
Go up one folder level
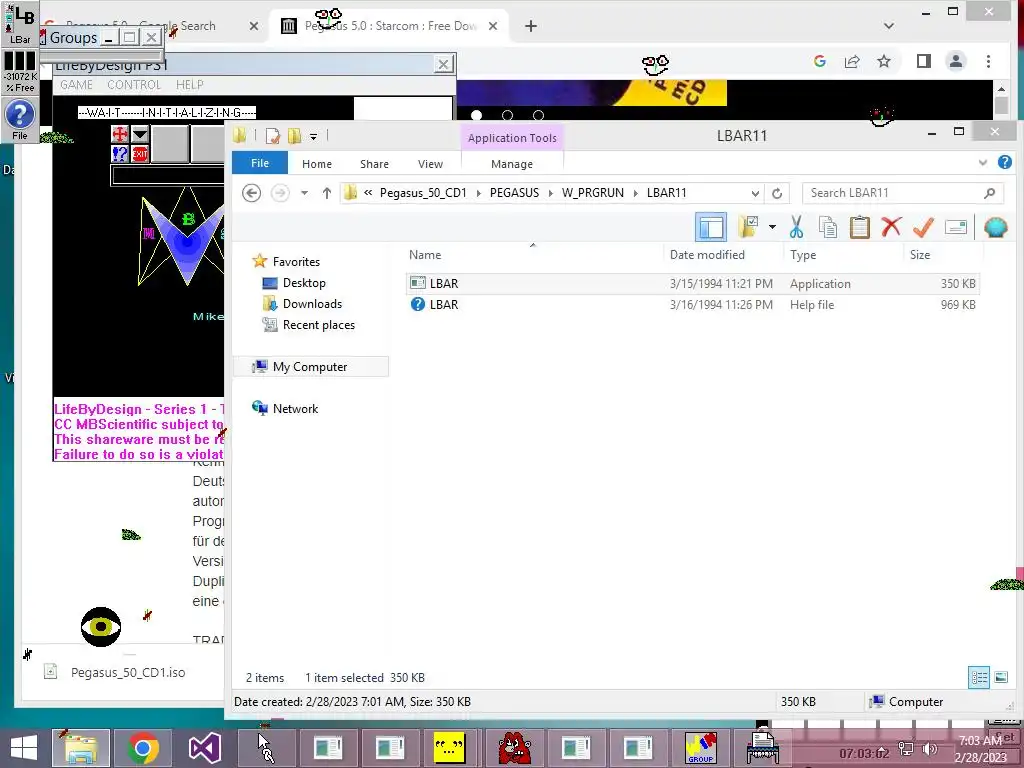pyautogui.click(x=327, y=193)
